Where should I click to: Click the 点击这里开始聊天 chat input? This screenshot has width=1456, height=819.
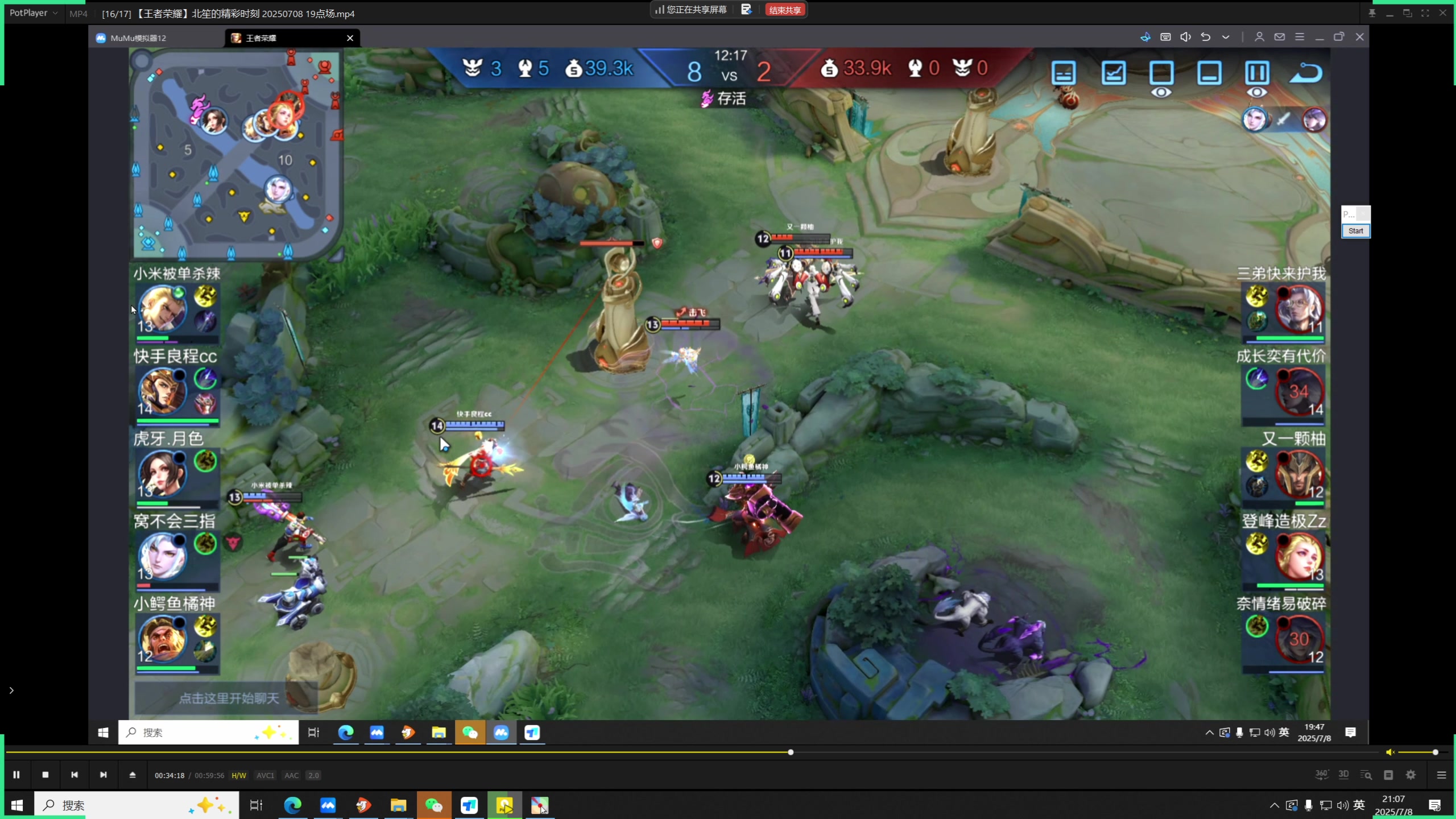[x=226, y=698]
